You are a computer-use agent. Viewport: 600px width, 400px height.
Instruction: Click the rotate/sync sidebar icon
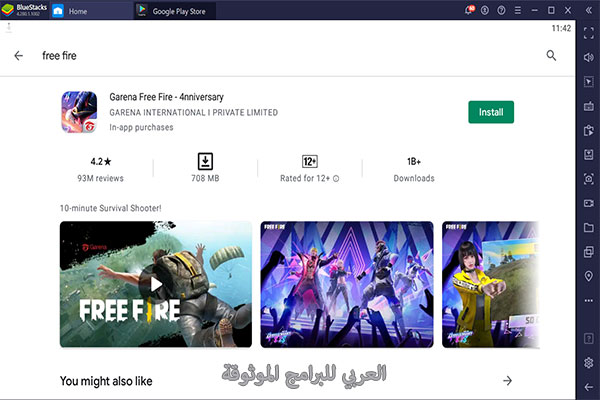(x=589, y=130)
